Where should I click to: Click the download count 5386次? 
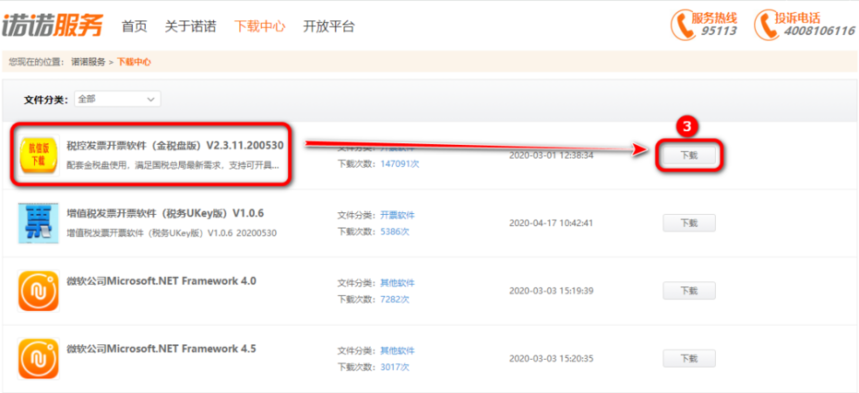click(395, 231)
